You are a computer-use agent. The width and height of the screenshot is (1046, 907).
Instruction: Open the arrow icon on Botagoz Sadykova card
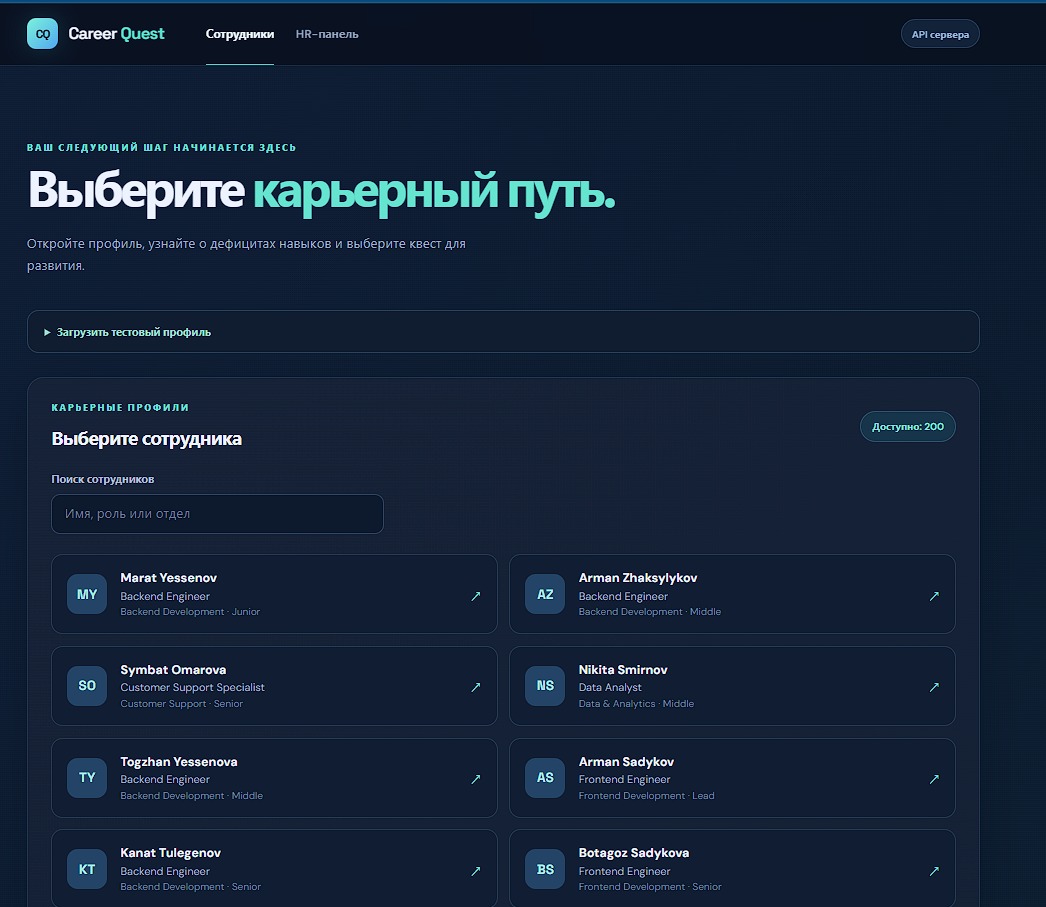pyautogui.click(x=934, y=870)
